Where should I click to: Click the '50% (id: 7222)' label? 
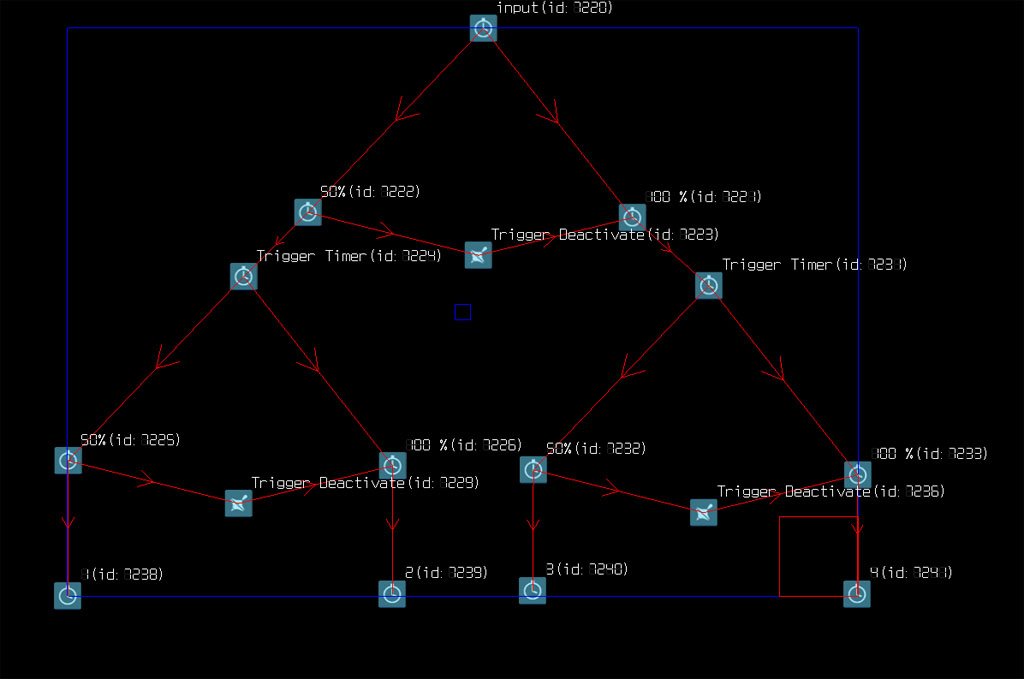click(x=370, y=191)
